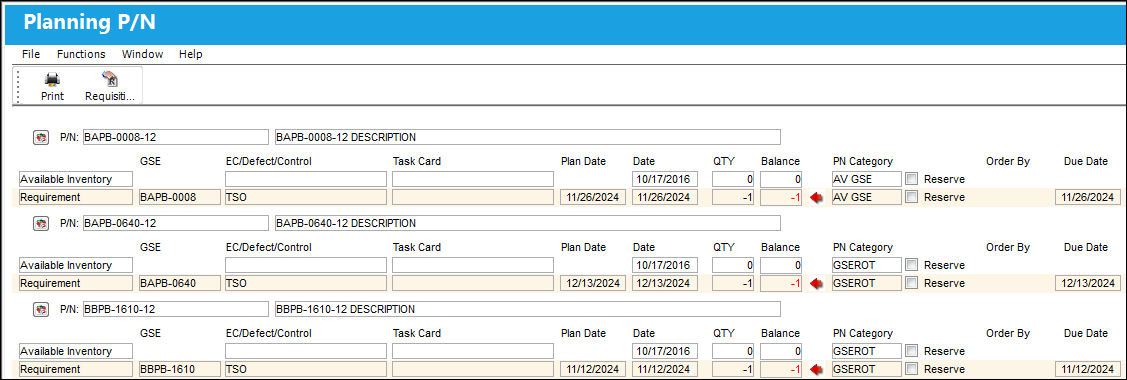Click TSO in the BBPB-1610 requirement row
The width and height of the screenshot is (1127, 380).
(x=305, y=369)
